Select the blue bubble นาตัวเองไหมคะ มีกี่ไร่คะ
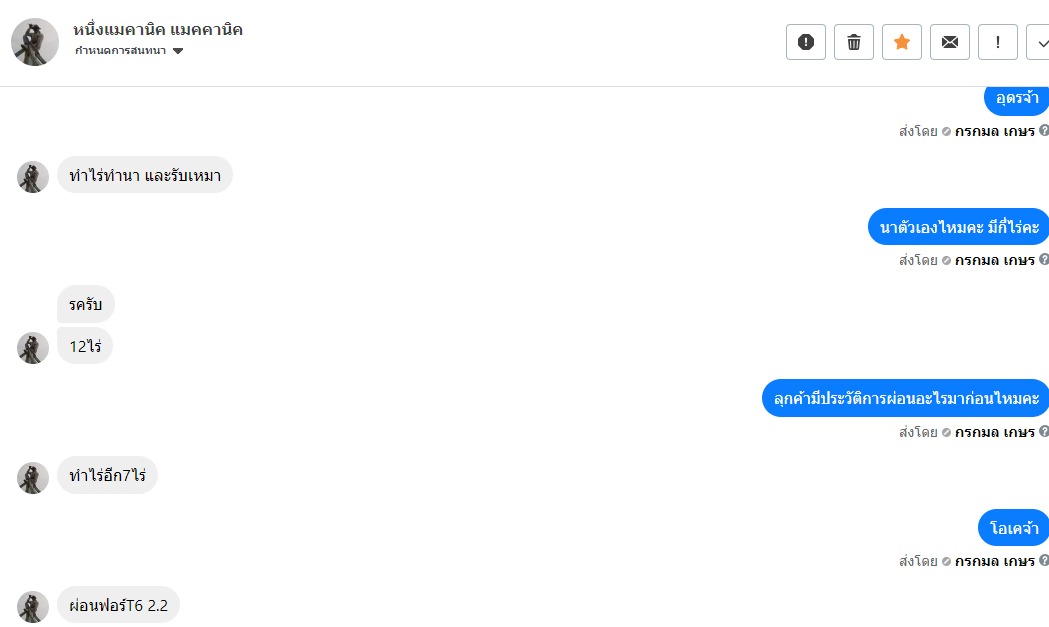The height and width of the screenshot is (627, 1049). (958, 227)
